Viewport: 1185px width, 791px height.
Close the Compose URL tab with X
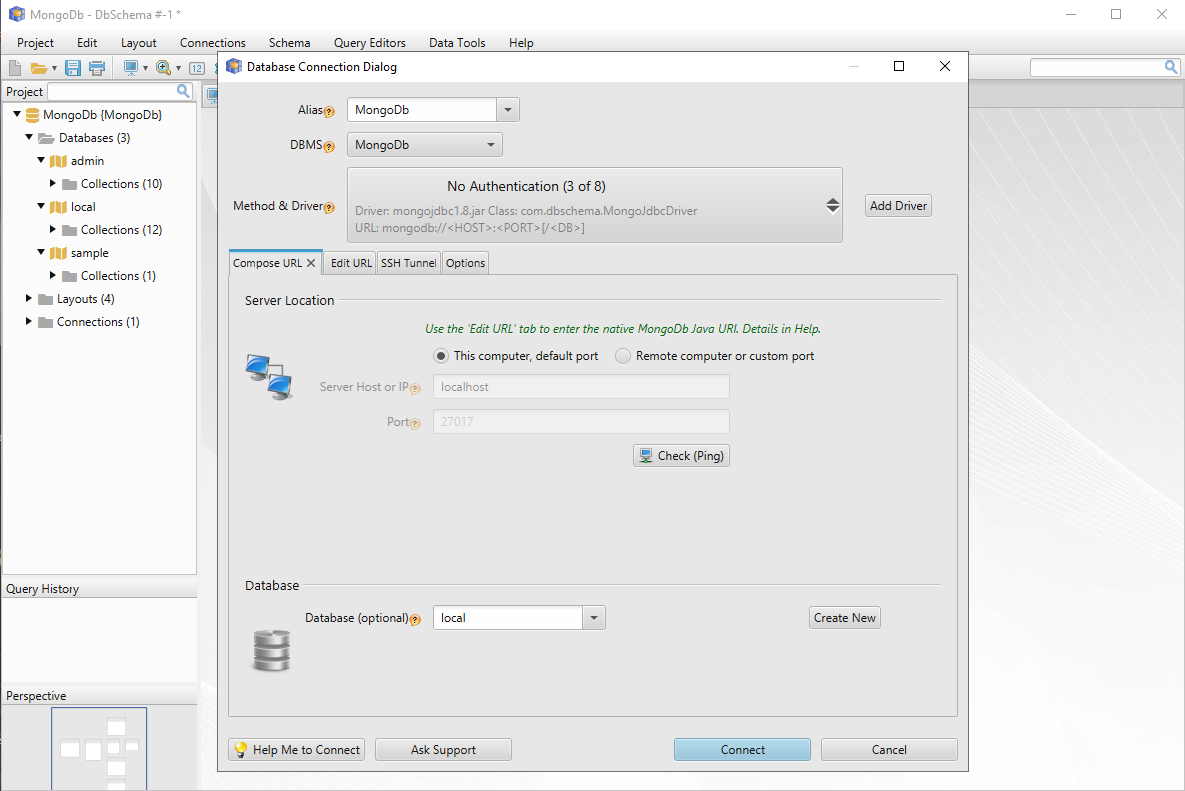[311, 263]
